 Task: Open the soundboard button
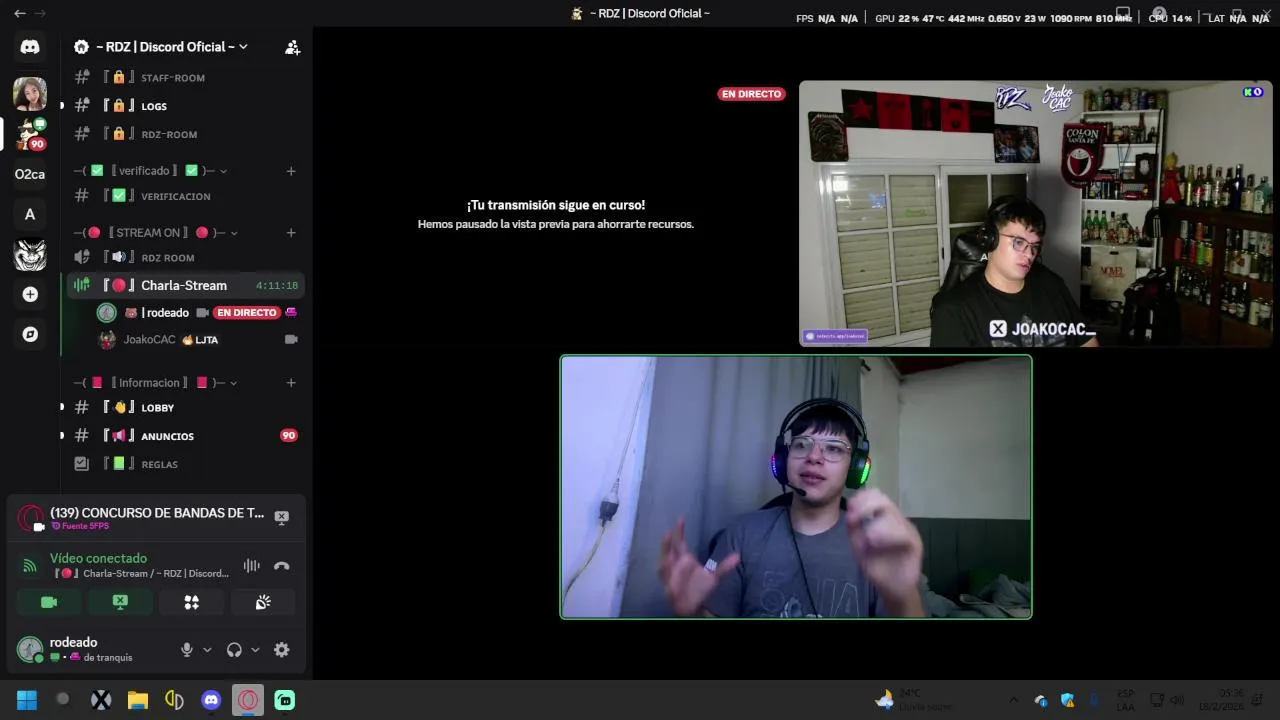[x=263, y=602]
